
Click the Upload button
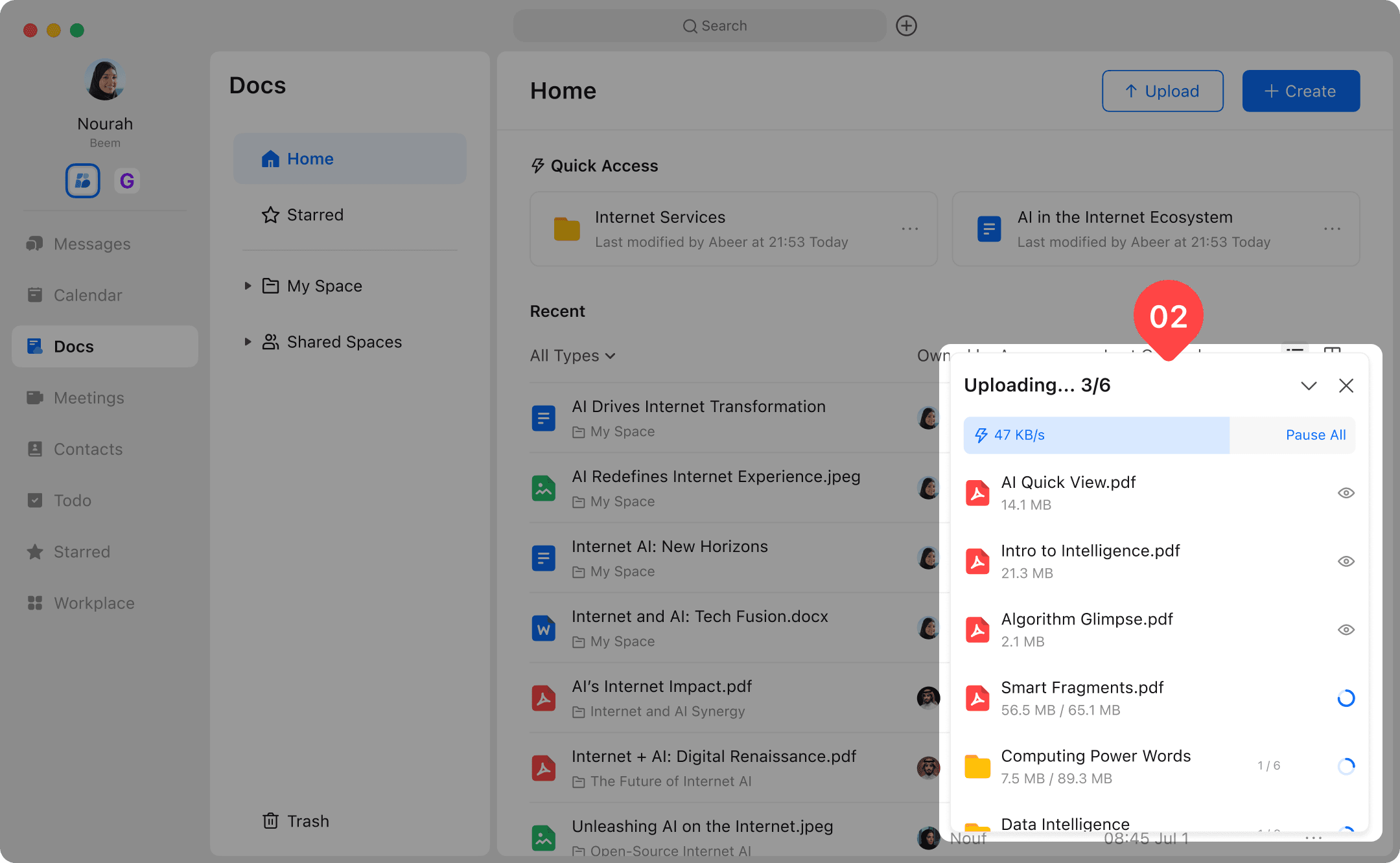[1163, 91]
